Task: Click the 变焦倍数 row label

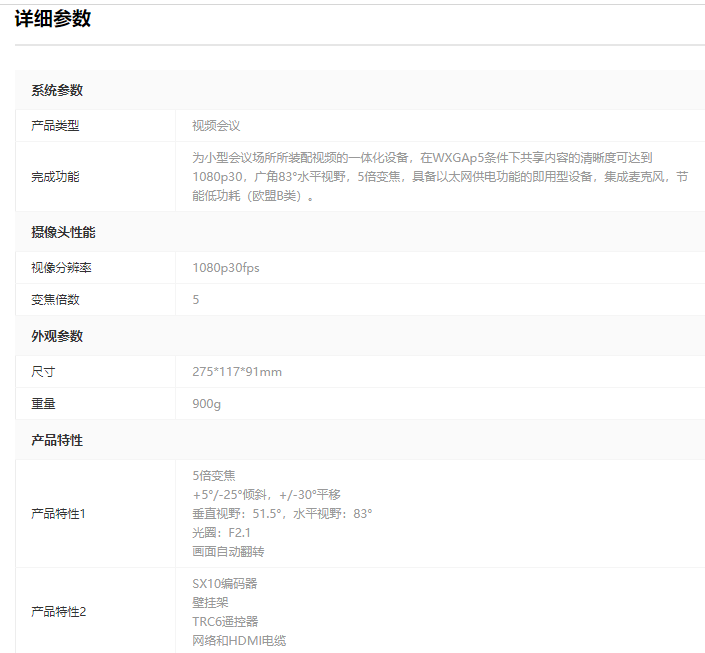Action: tap(55, 300)
